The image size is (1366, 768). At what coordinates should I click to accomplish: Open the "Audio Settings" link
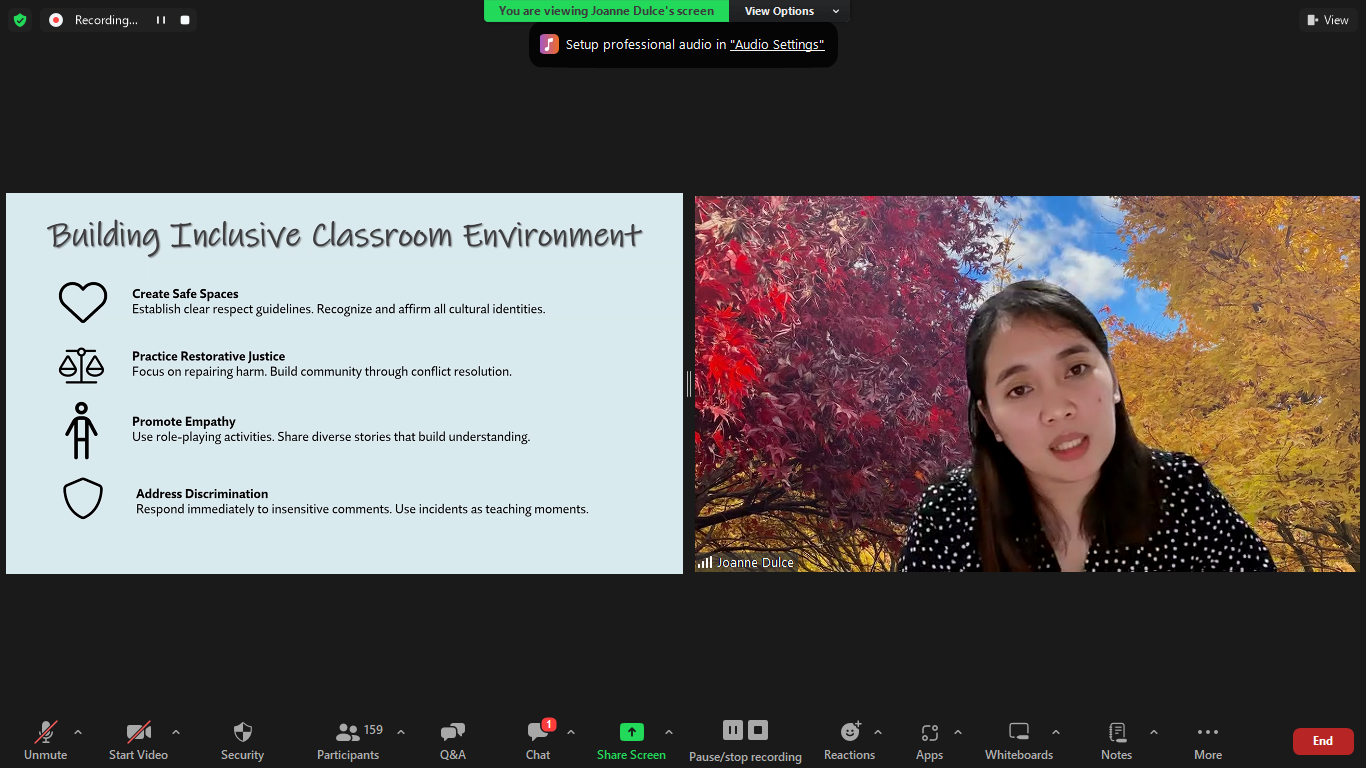coord(777,45)
